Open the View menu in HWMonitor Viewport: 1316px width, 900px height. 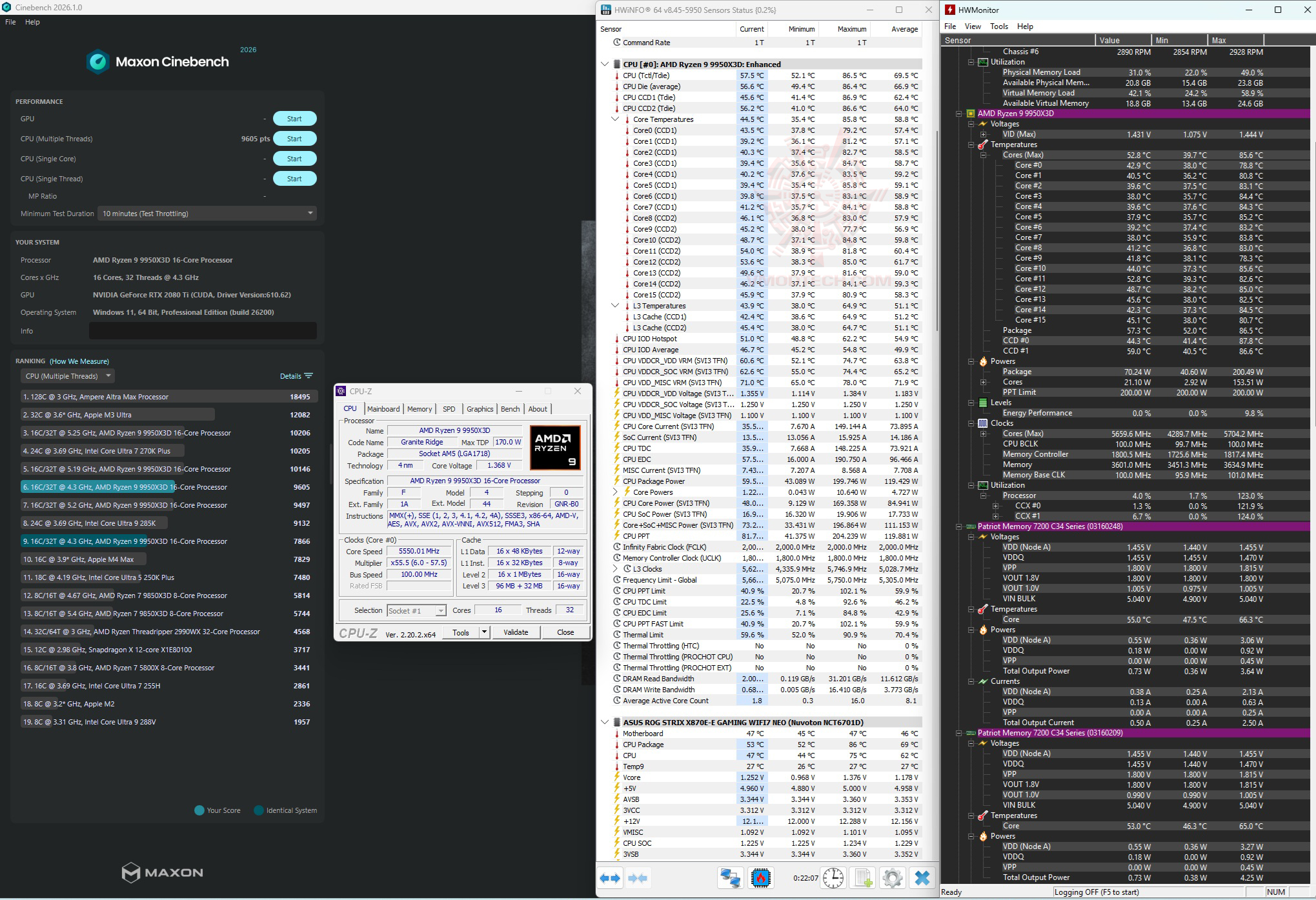click(x=973, y=26)
